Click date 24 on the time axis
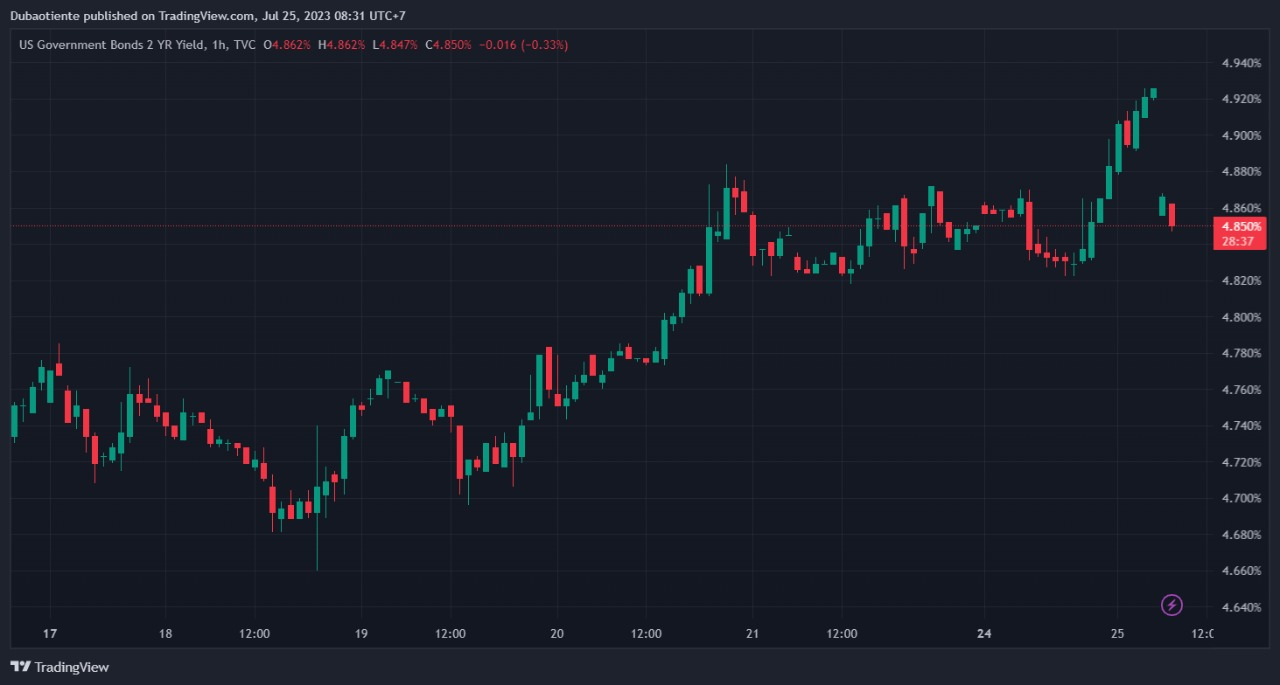 (x=984, y=633)
